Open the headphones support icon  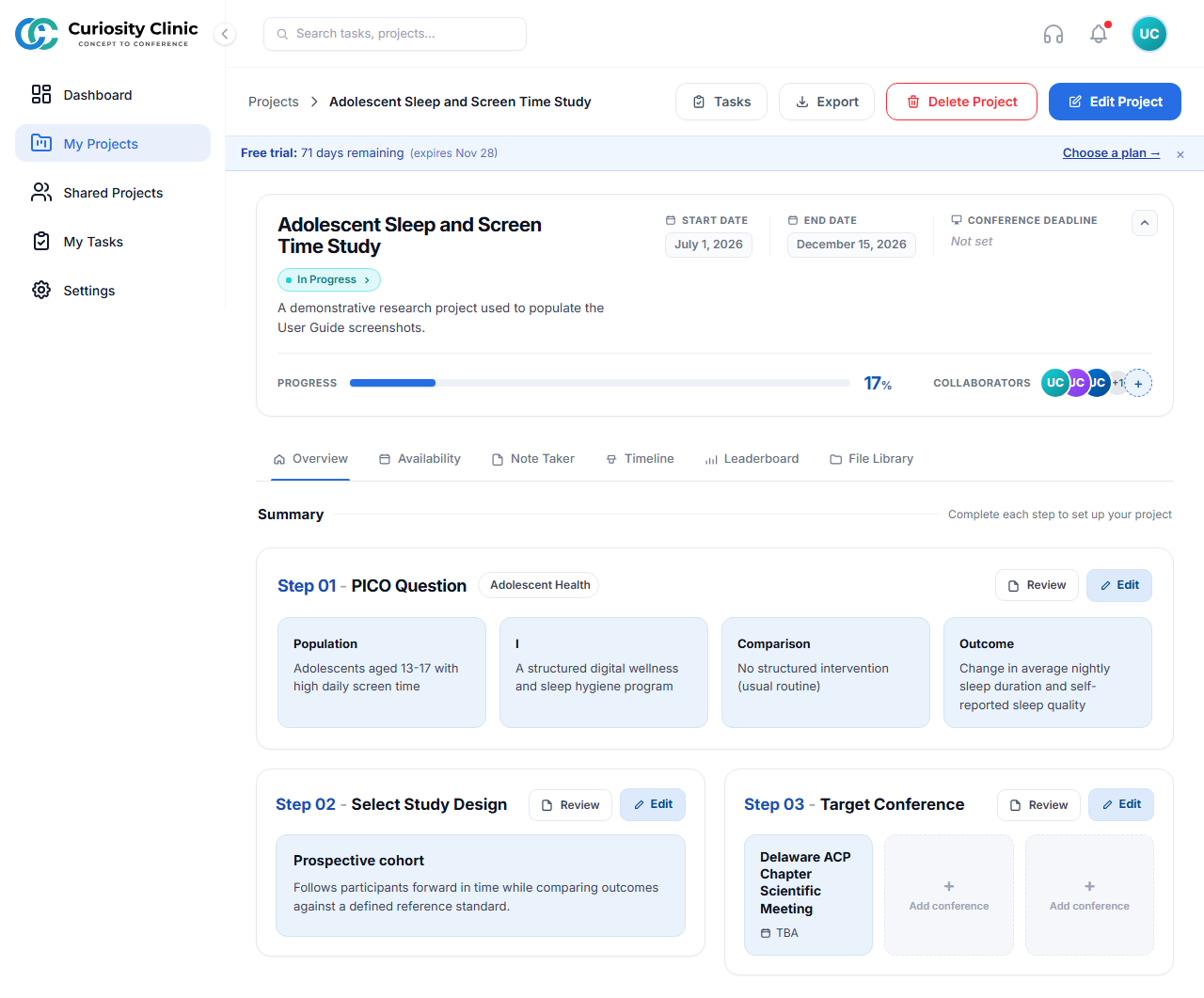coord(1053,34)
